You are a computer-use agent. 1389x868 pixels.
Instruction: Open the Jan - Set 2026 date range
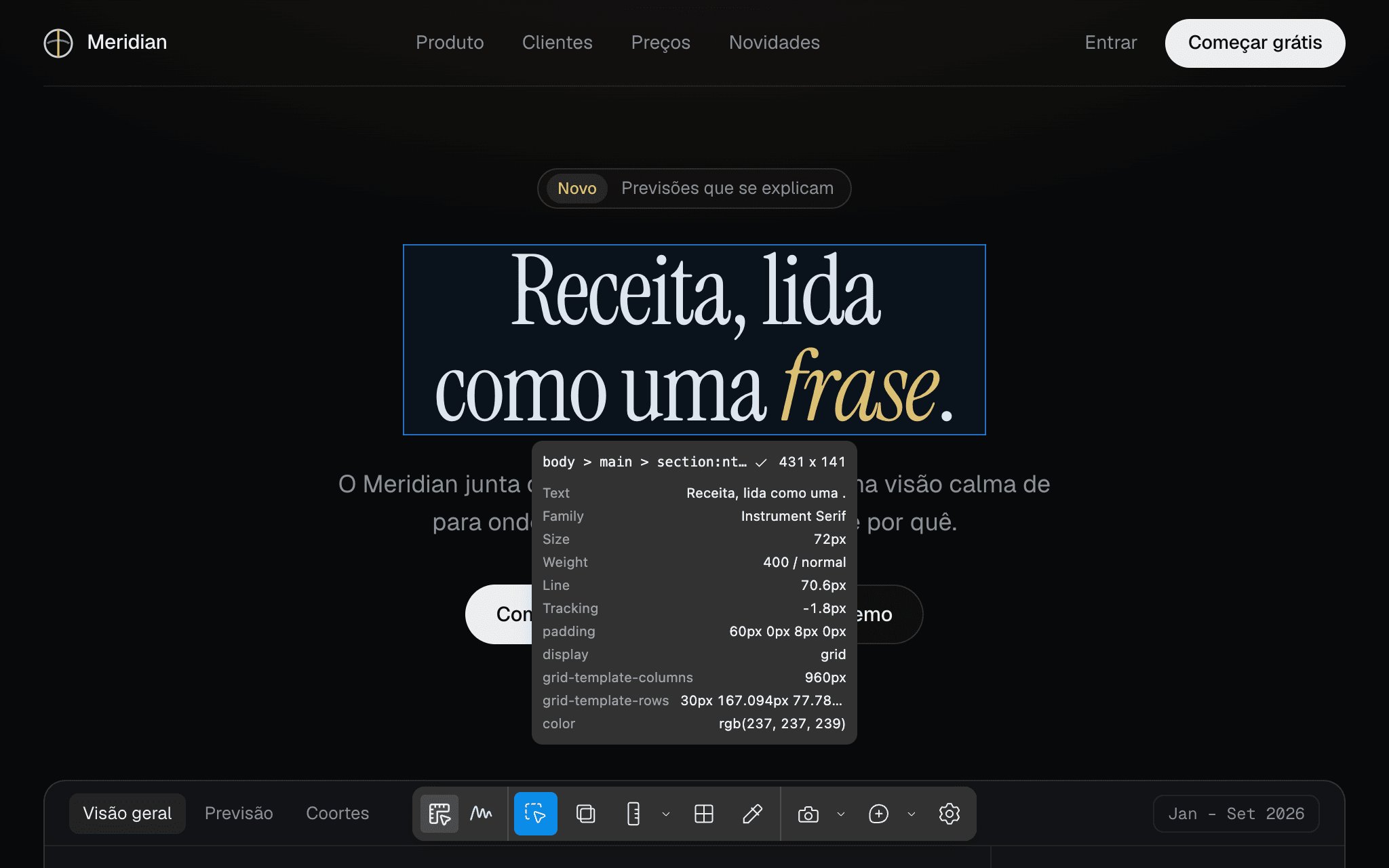pos(1236,814)
